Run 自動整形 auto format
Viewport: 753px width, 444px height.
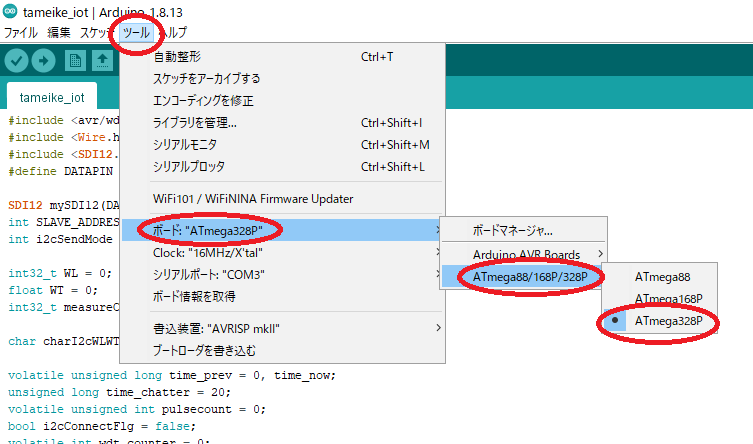coord(175,57)
